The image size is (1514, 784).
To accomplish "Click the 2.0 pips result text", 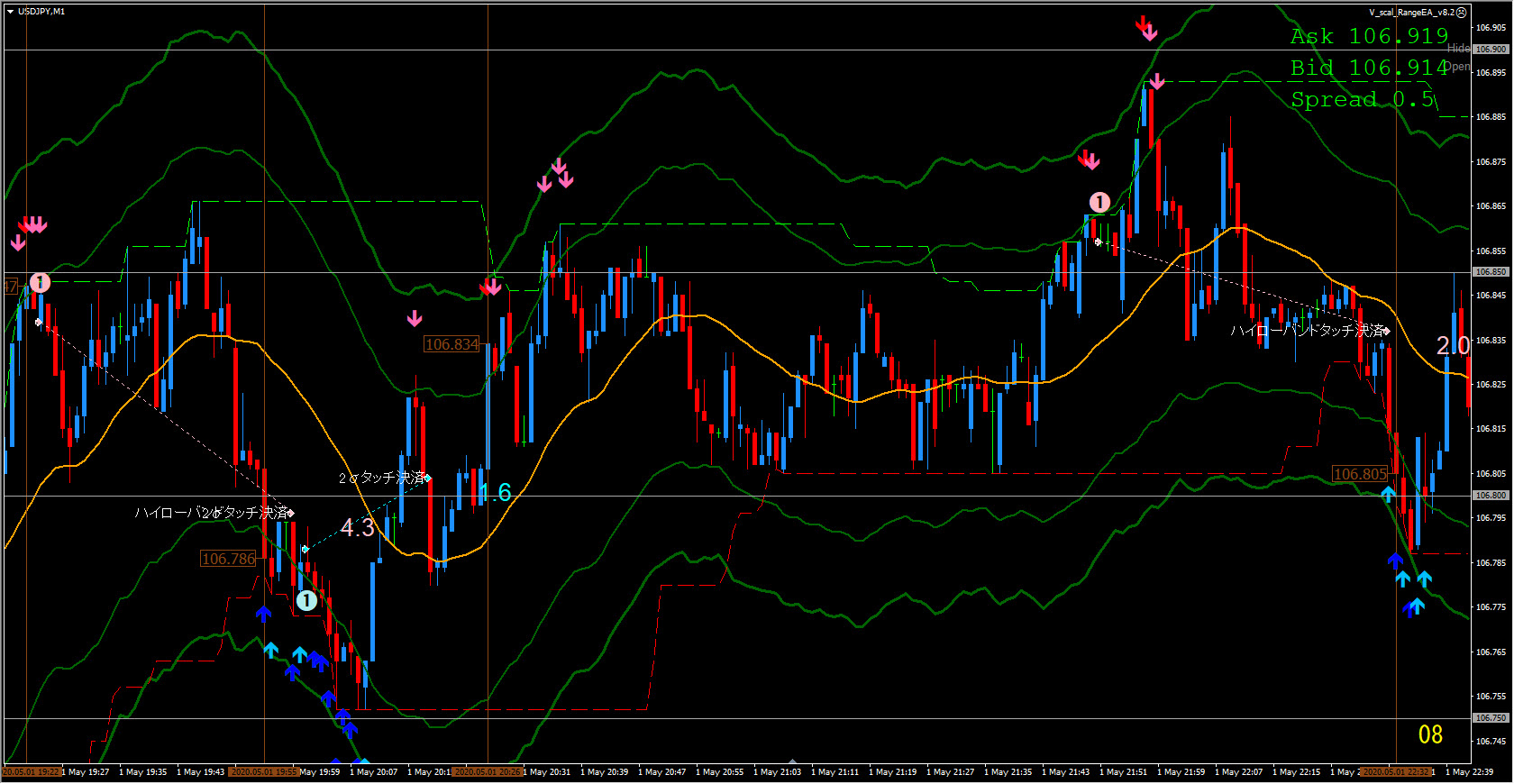I will coord(1453,345).
